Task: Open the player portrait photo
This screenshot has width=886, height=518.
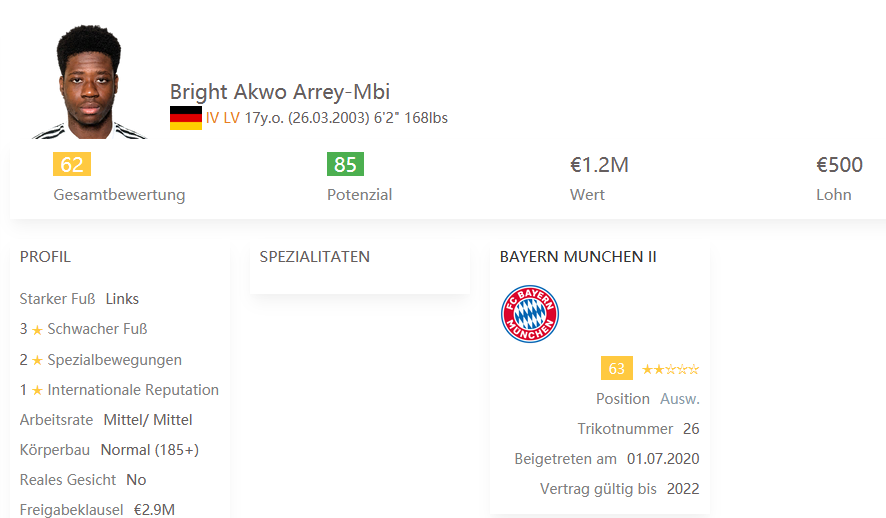Action: point(89,82)
